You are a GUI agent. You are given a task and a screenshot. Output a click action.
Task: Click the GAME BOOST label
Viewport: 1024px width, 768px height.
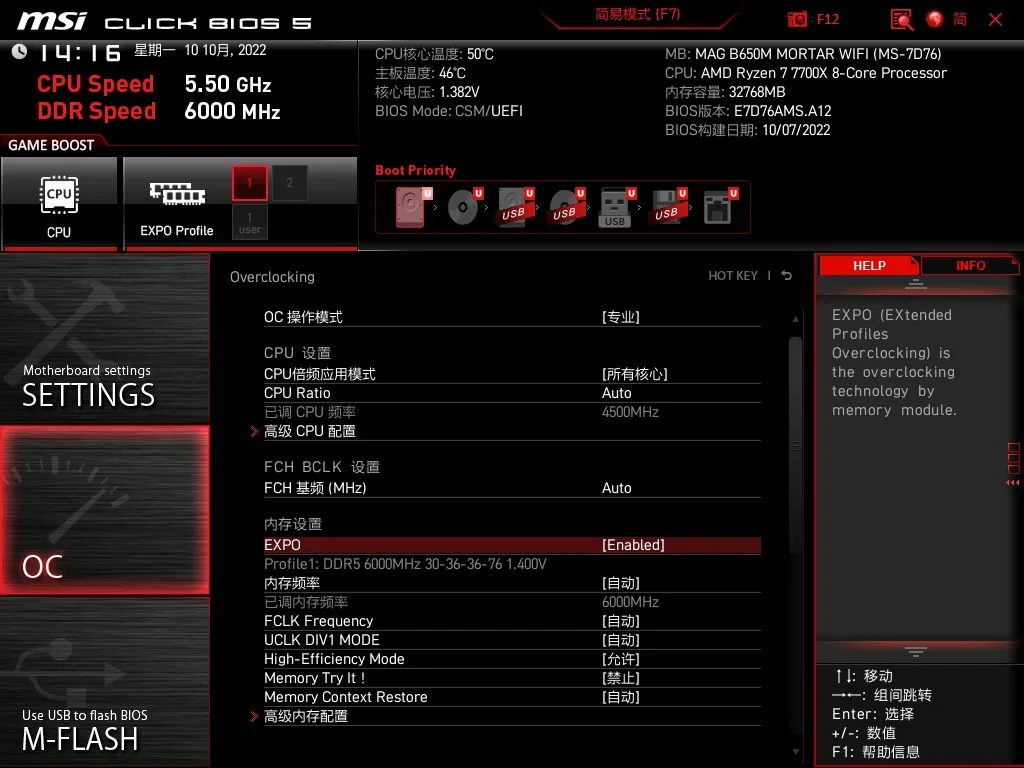pyautogui.click(x=51, y=145)
